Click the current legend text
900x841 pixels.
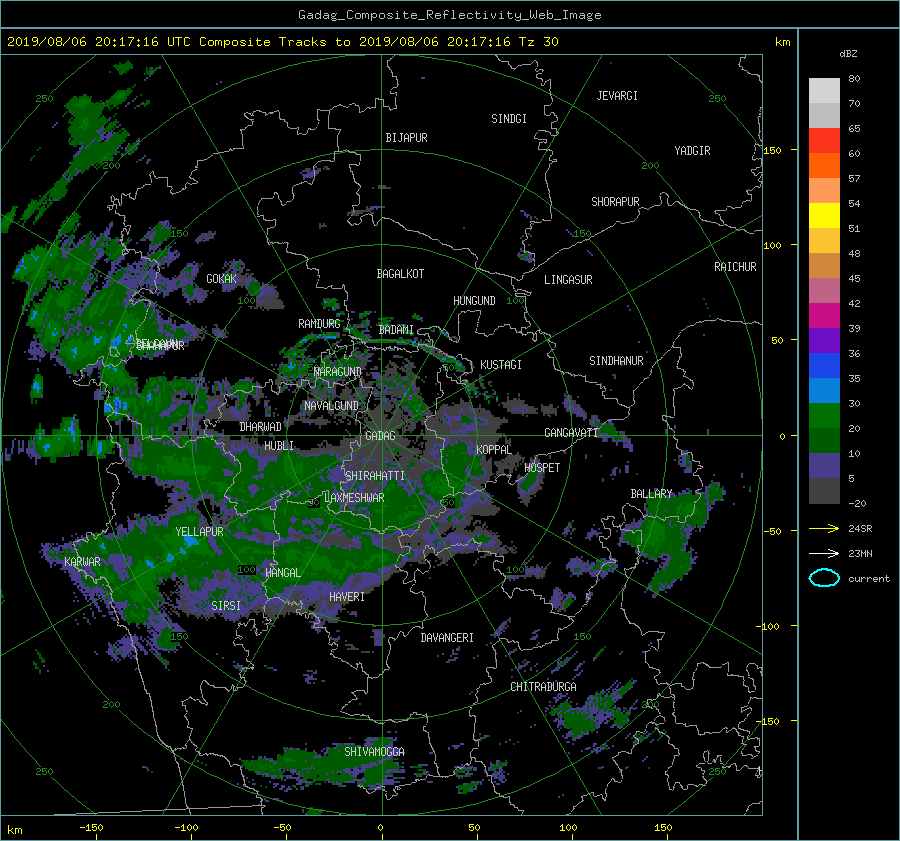click(x=868, y=579)
